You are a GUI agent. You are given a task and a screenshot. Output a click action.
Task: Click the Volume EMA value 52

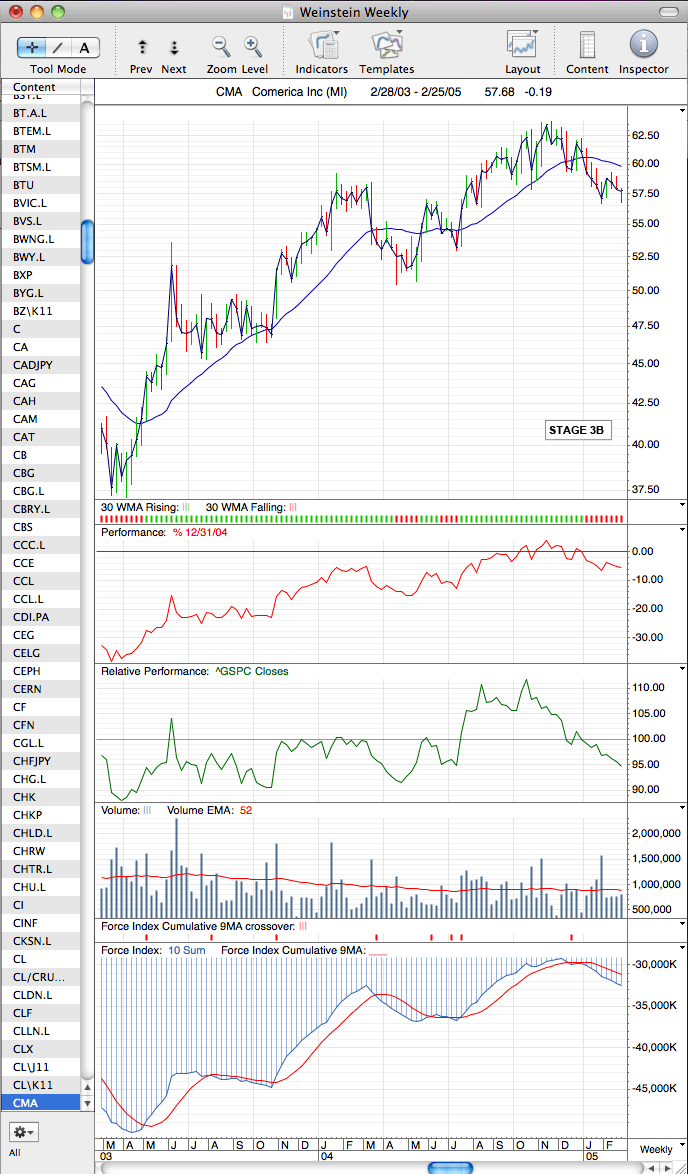coord(246,810)
